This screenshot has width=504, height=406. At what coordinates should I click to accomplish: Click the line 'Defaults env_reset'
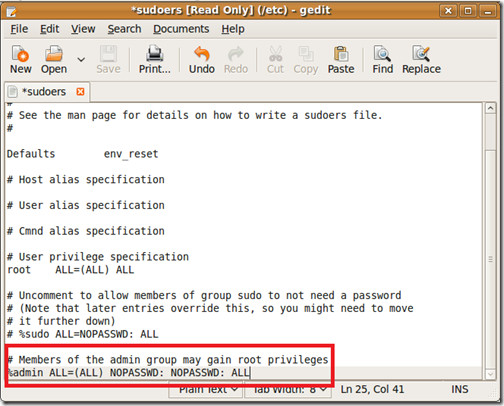coord(82,154)
